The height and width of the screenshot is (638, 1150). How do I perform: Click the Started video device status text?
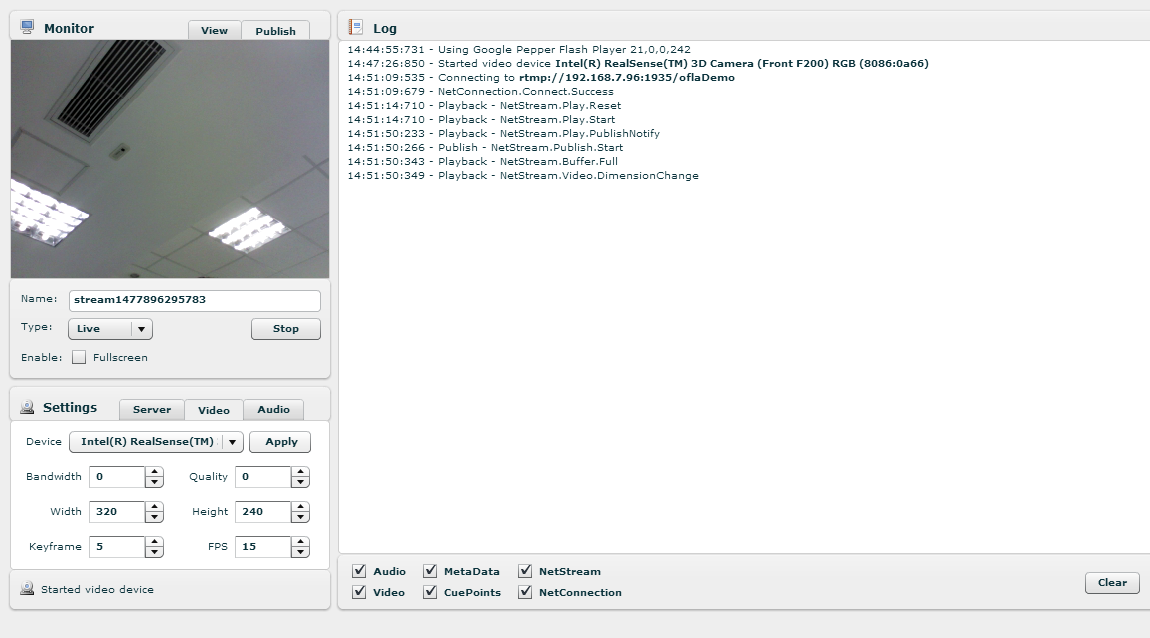[x=98, y=589]
